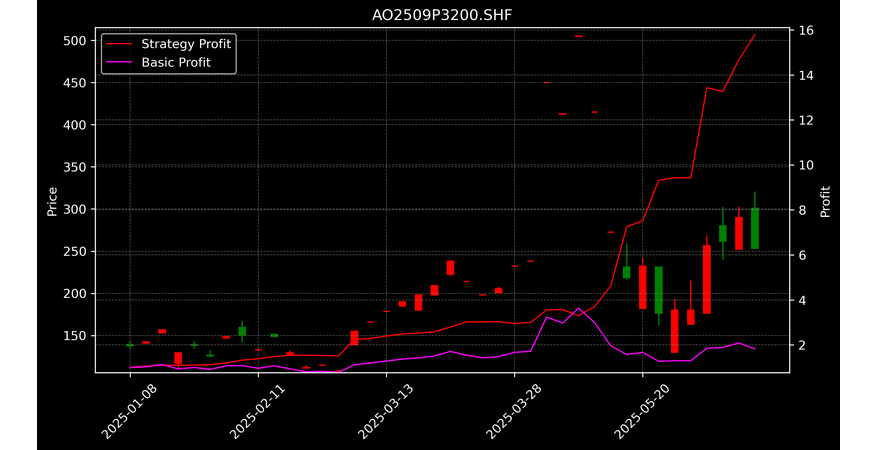Click the 150 price tick label
Image resolution: width=878 pixels, height=450 pixels.
coord(74,336)
